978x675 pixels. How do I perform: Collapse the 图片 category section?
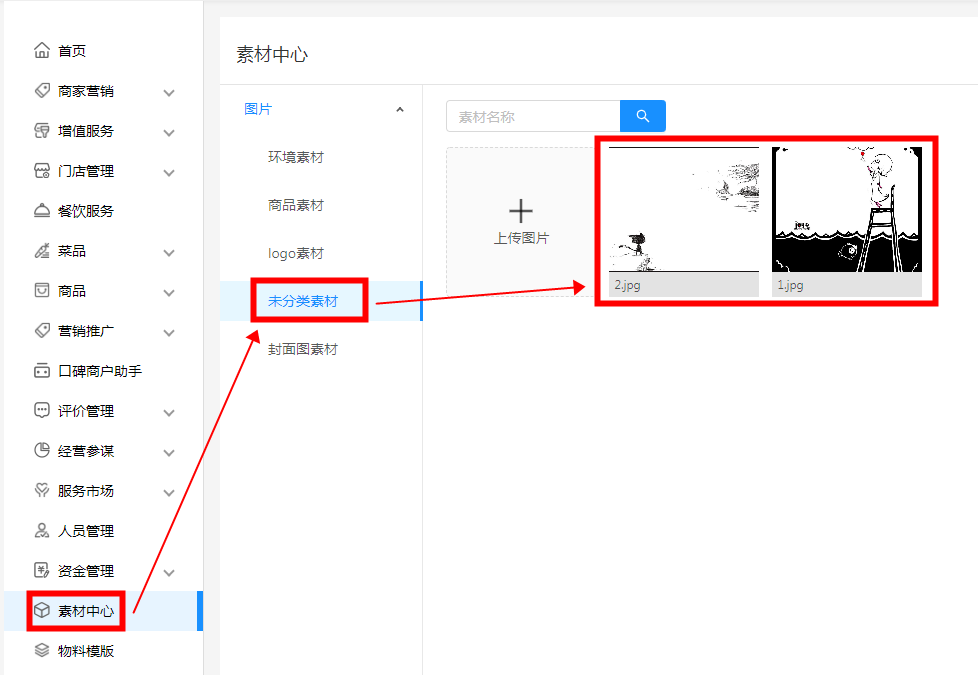point(400,108)
